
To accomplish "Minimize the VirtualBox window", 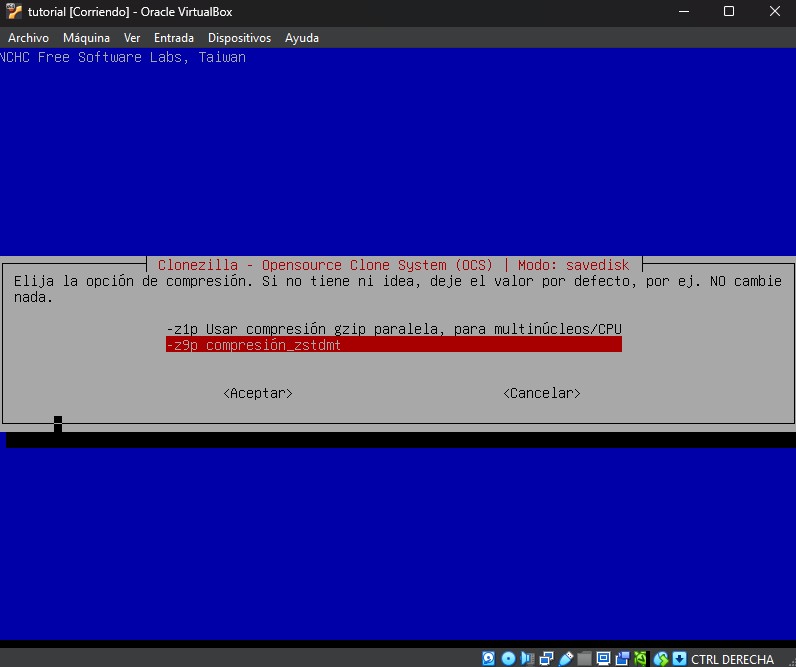I will tap(684, 11).
